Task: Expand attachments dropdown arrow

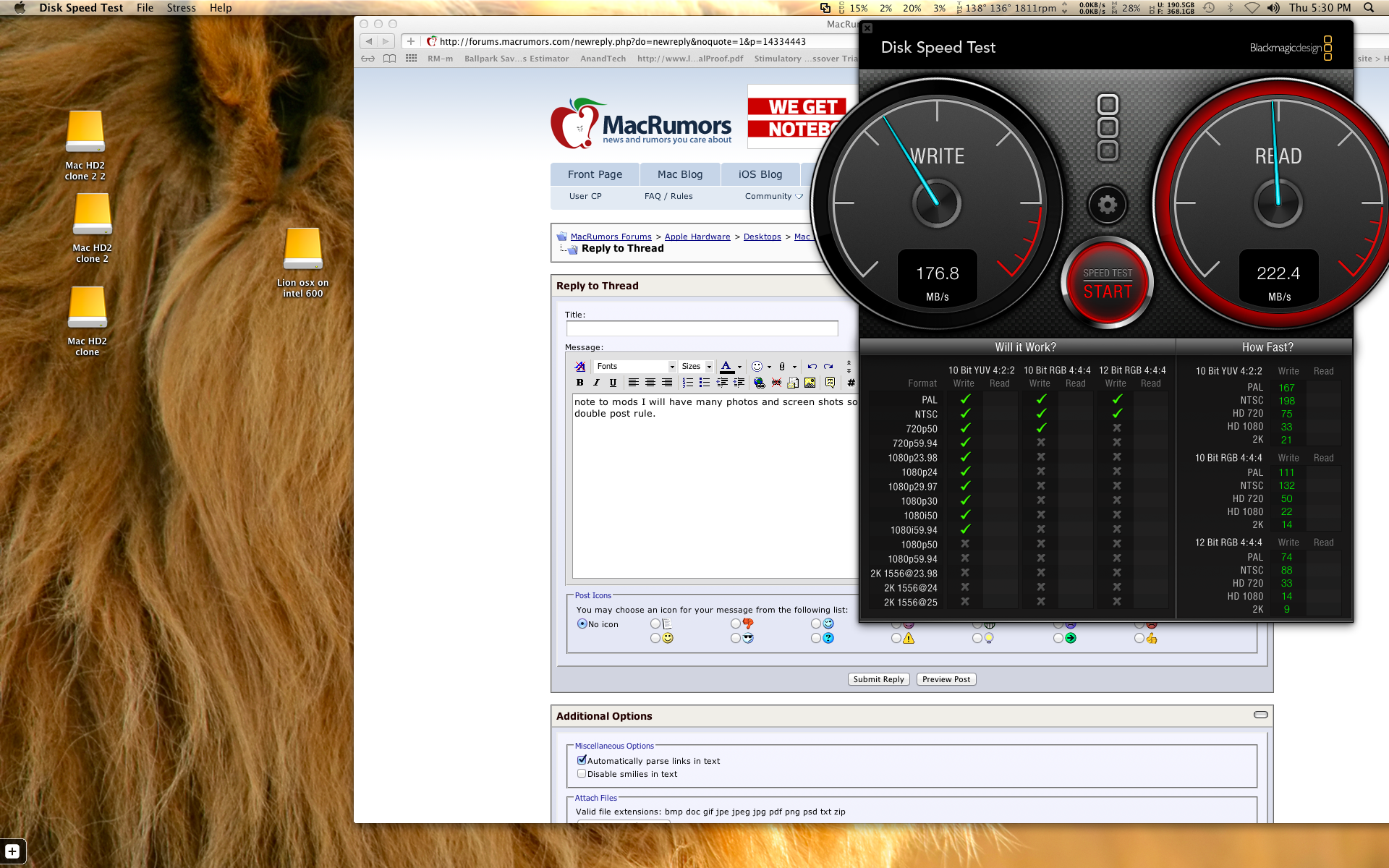Action: tap(794, 367)
